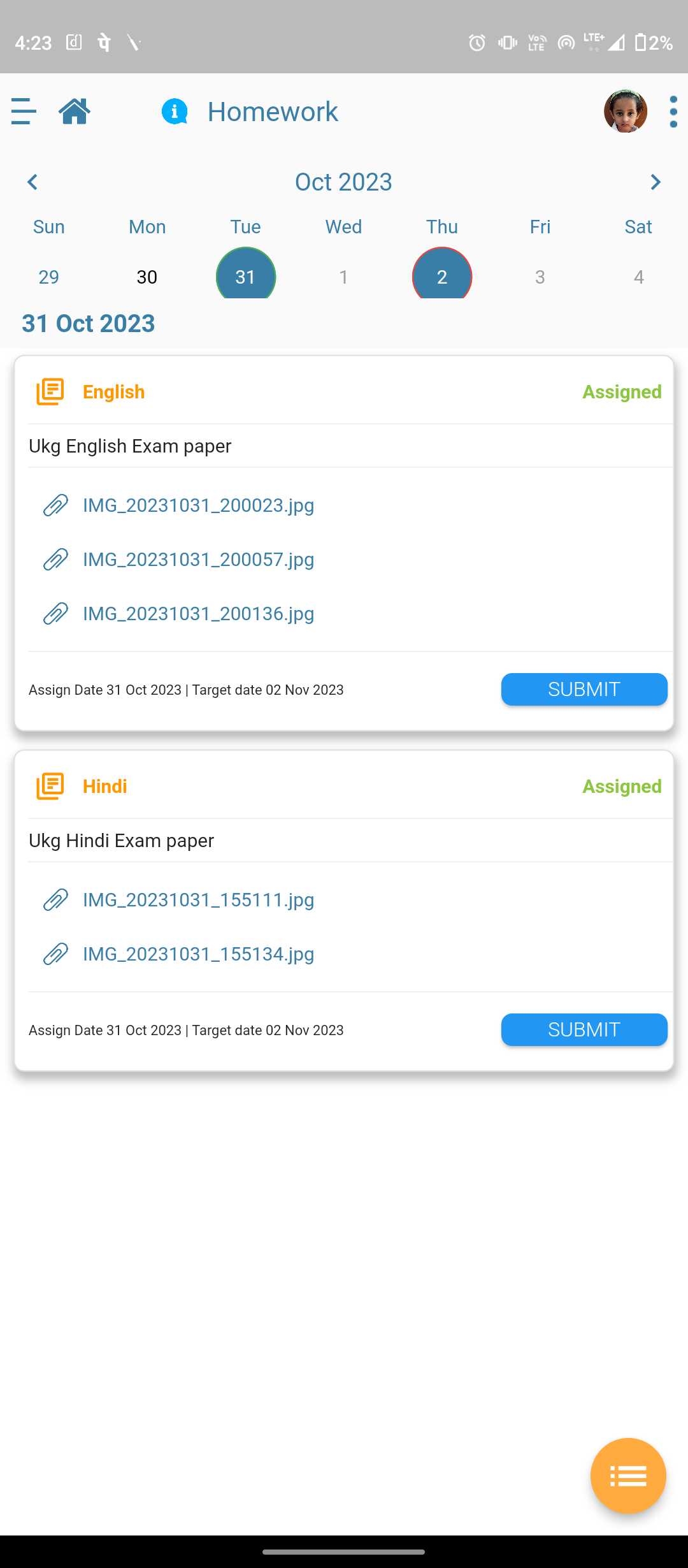Open the student profile picture
Viewport: 688px width, 1568px height.
[626, 112]
